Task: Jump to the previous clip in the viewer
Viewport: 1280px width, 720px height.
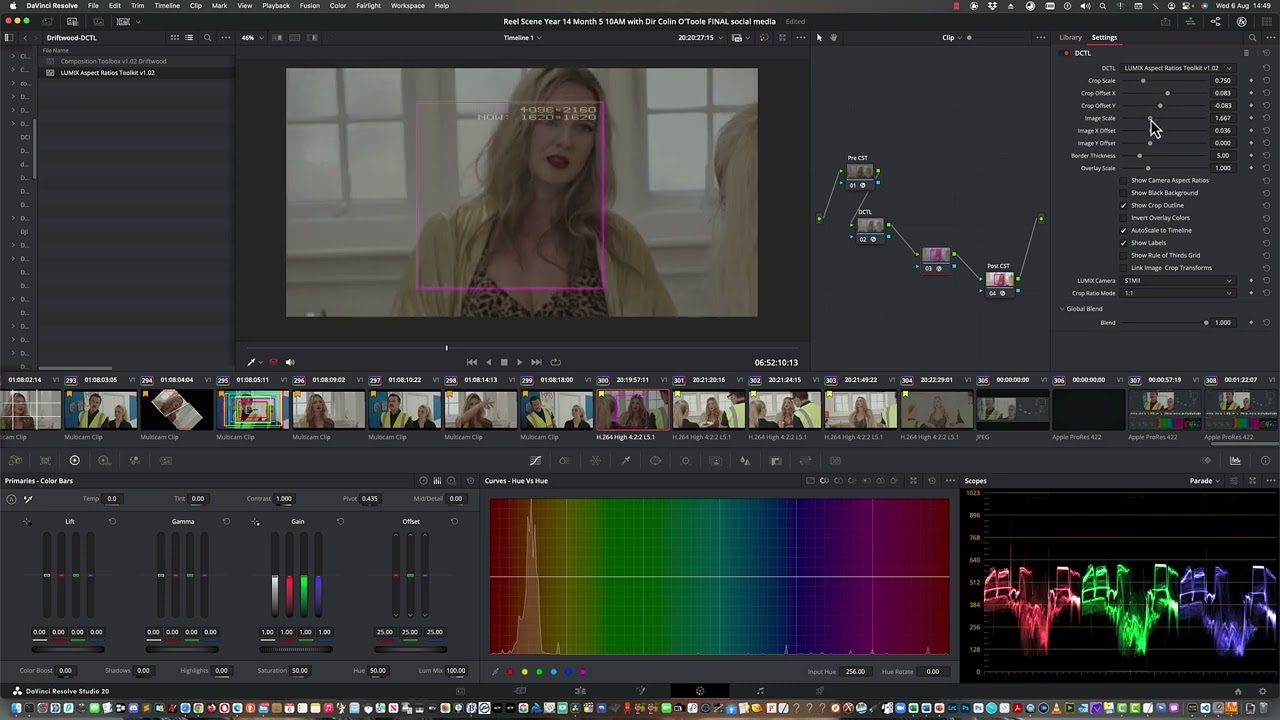Action: [472, 362]
